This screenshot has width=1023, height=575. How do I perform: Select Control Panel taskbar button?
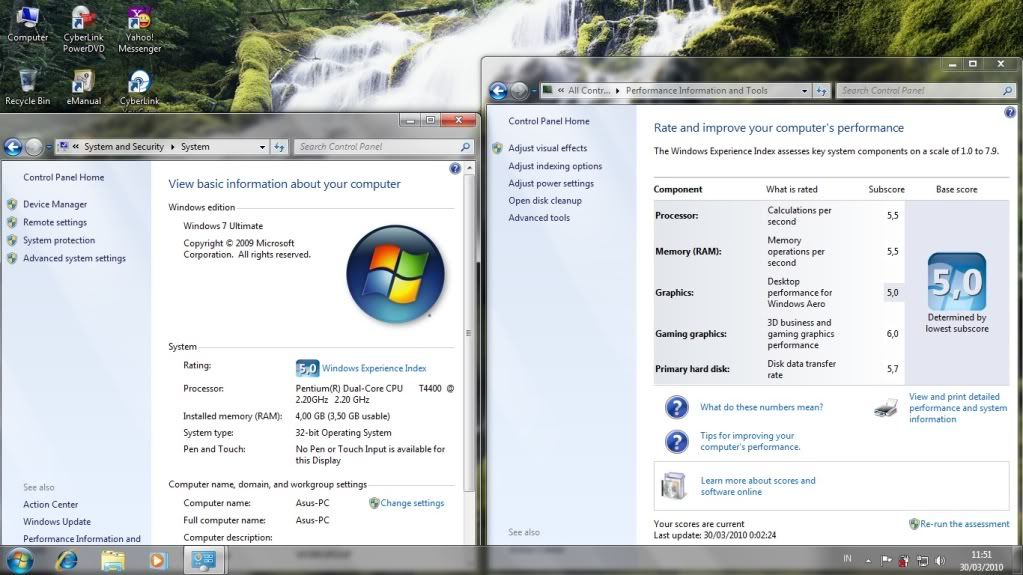204,560
